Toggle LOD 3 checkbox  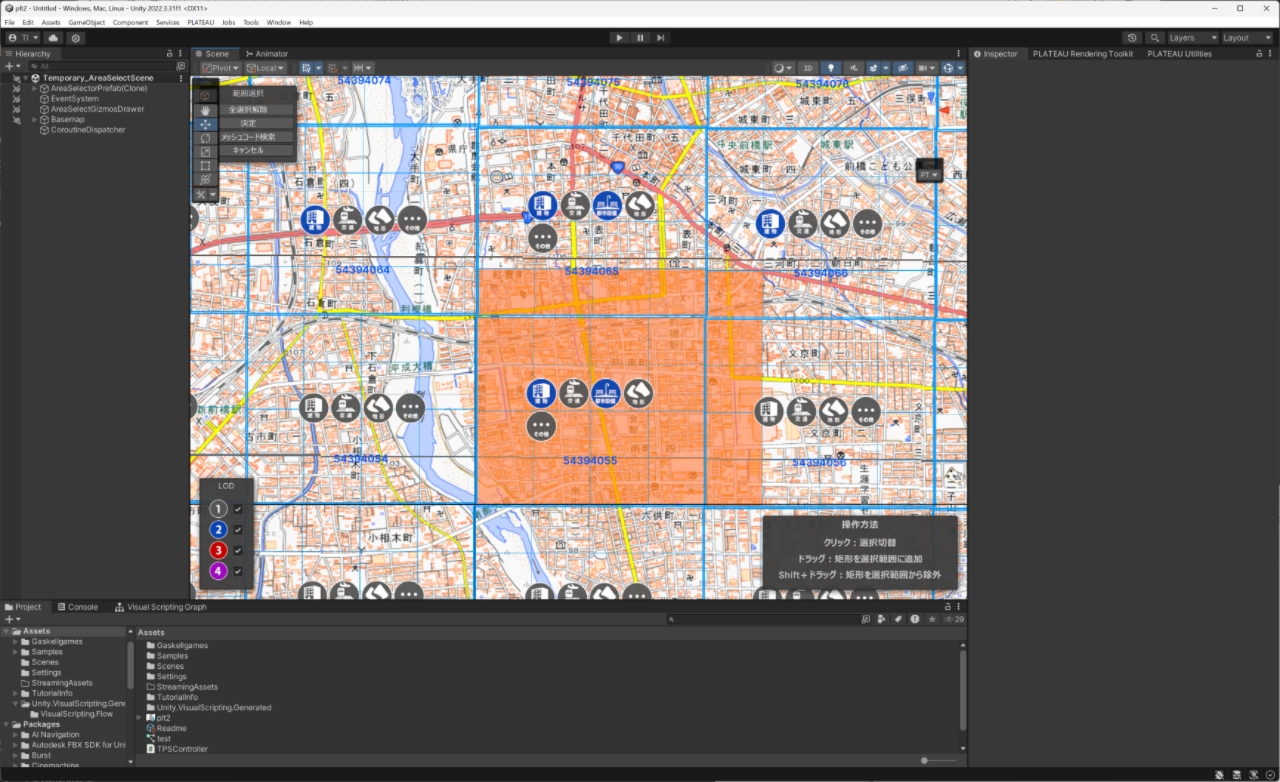[x=238, y=551]
